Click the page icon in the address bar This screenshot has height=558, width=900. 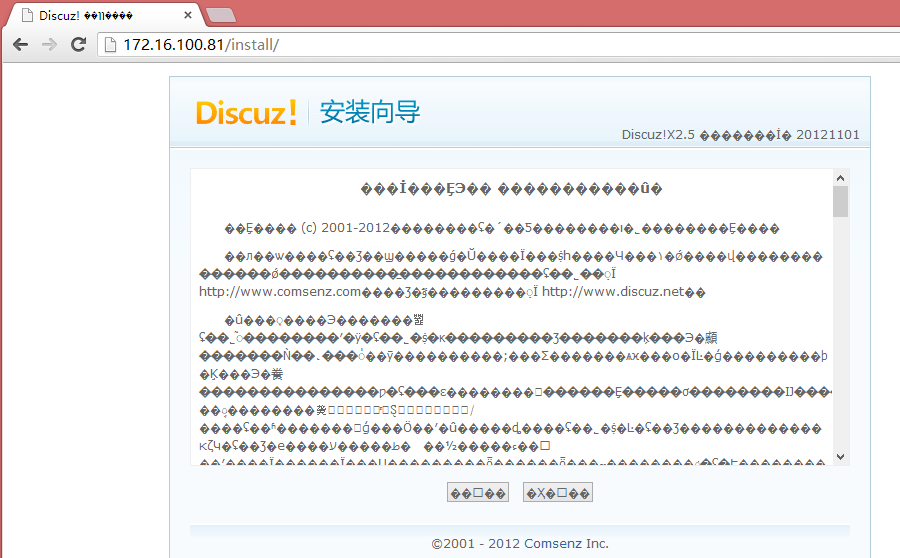coord(110,45)
